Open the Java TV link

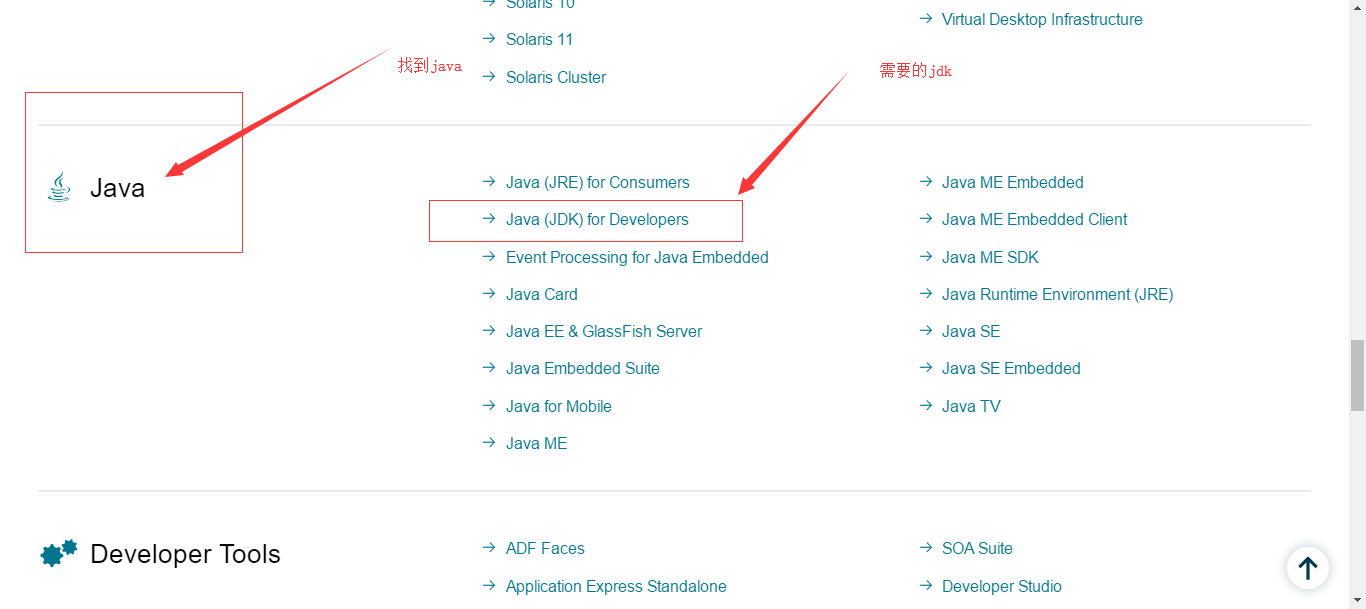[x=971, y=407]
